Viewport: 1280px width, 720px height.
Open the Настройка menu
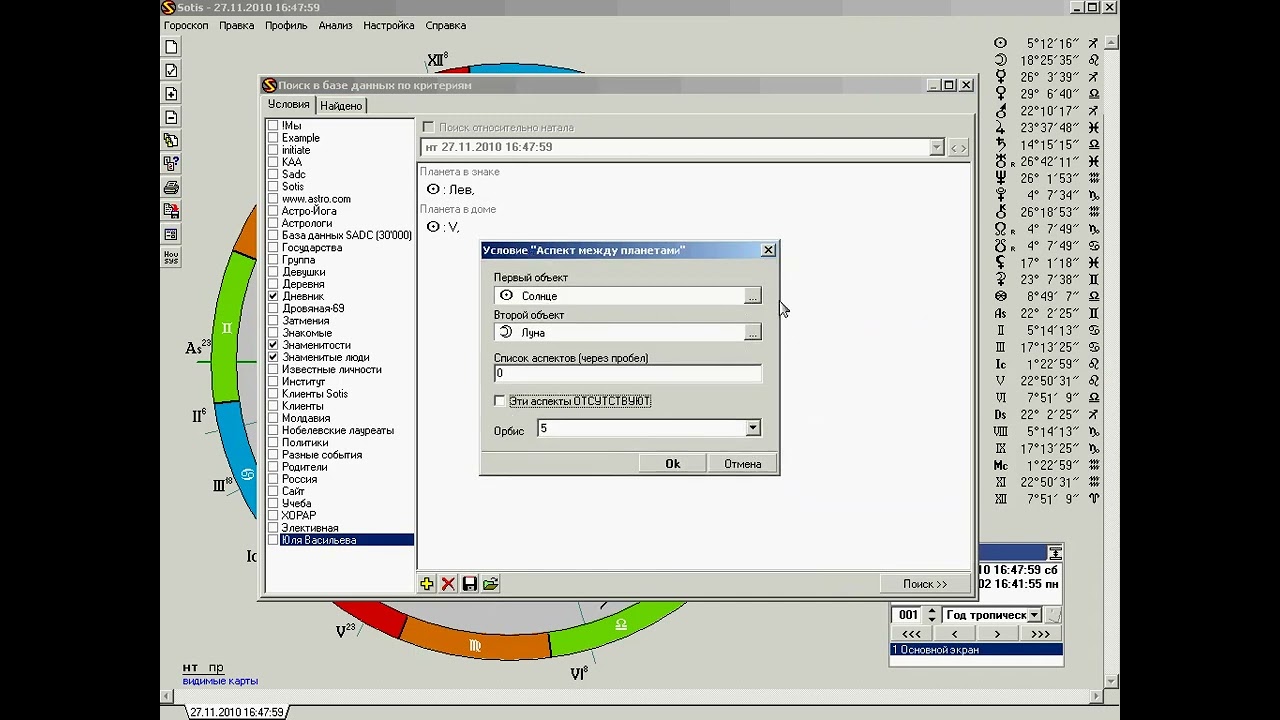click(x=389, y=25)
